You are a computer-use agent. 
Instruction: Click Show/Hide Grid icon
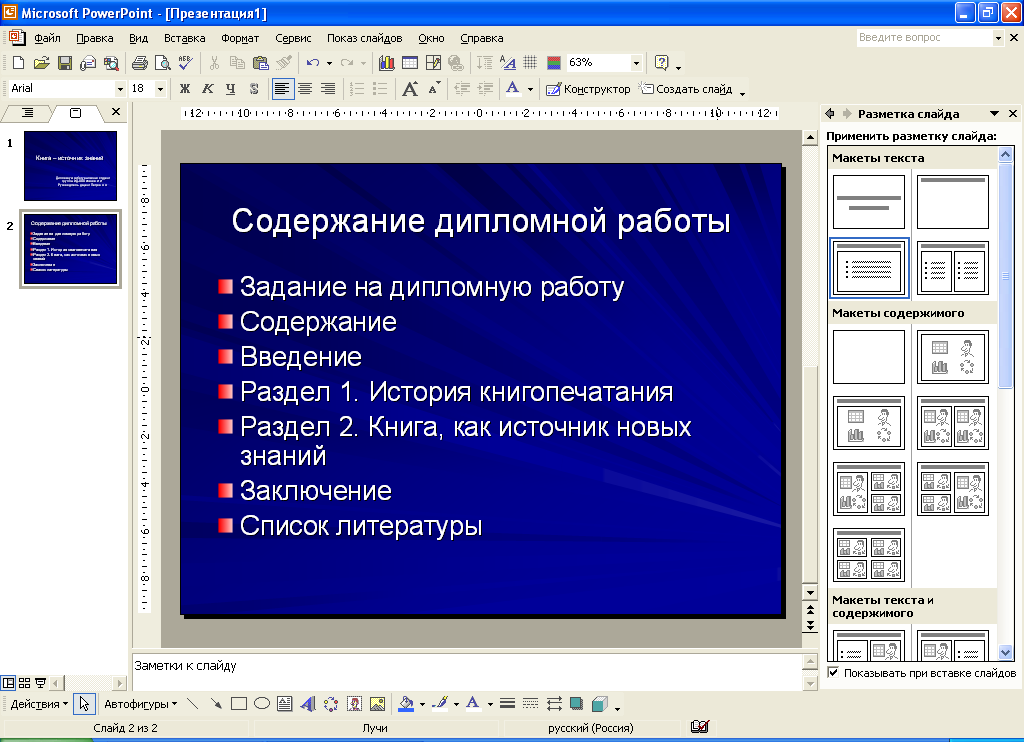click(x=530, y=63)
